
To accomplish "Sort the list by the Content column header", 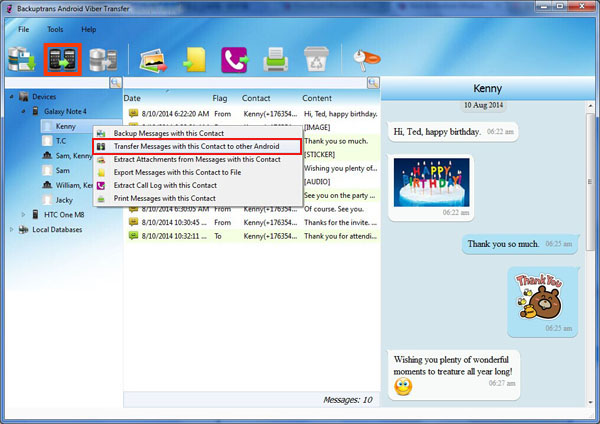I will coord(317,98).
